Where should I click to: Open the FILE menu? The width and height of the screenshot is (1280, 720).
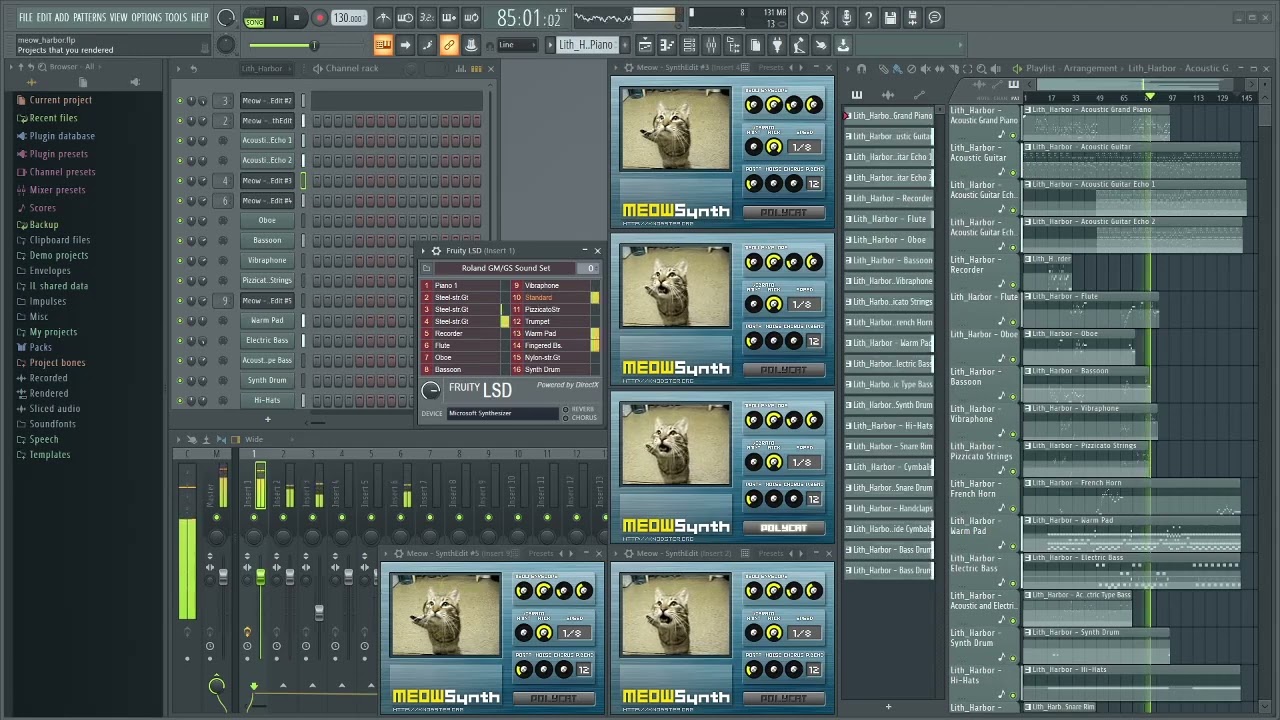(25, 18)
